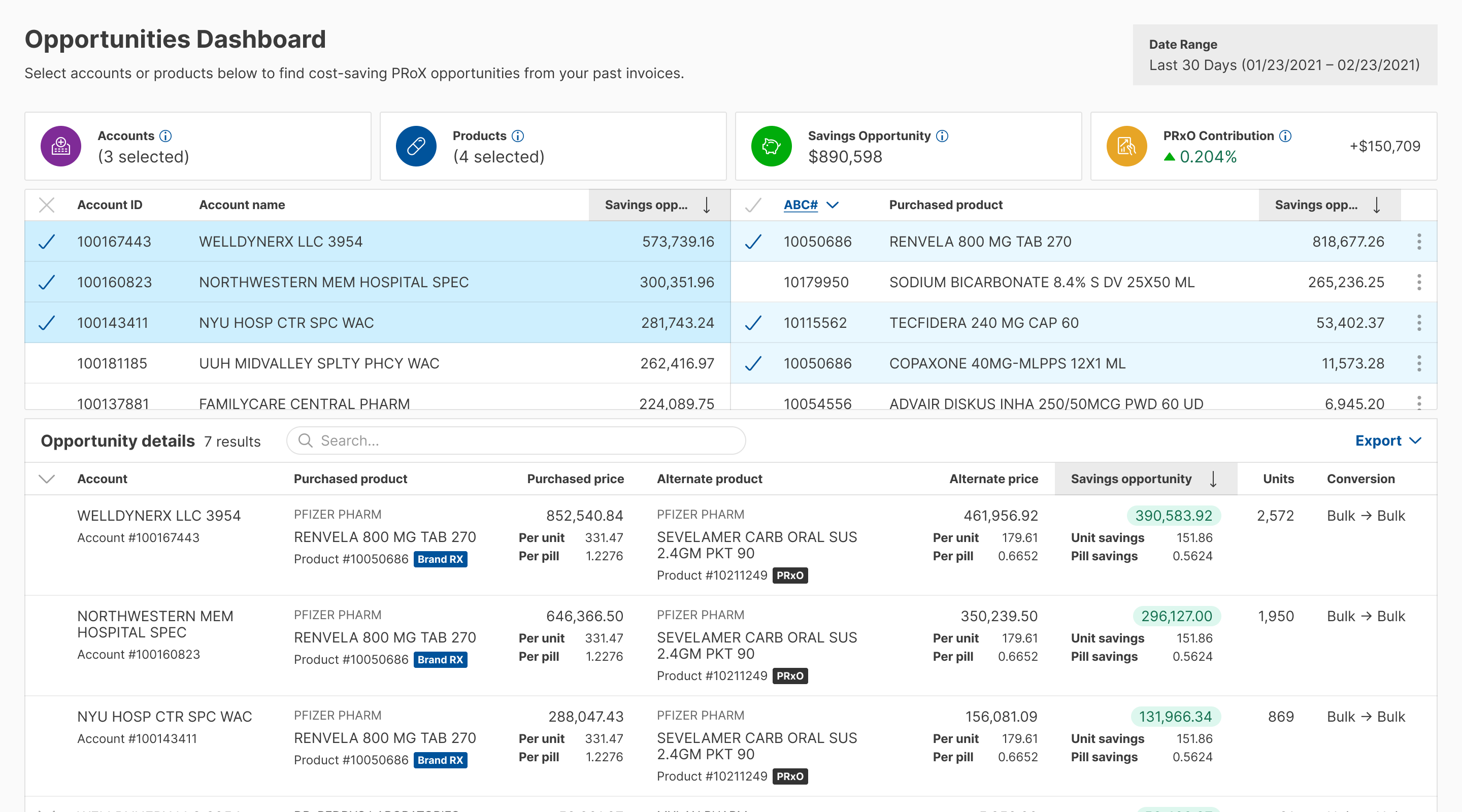This screenshot has width=1462, height=812.
Task: Uncheck NYU HOSP CTR SPC WAC account
Action: [x=47, y=323]
